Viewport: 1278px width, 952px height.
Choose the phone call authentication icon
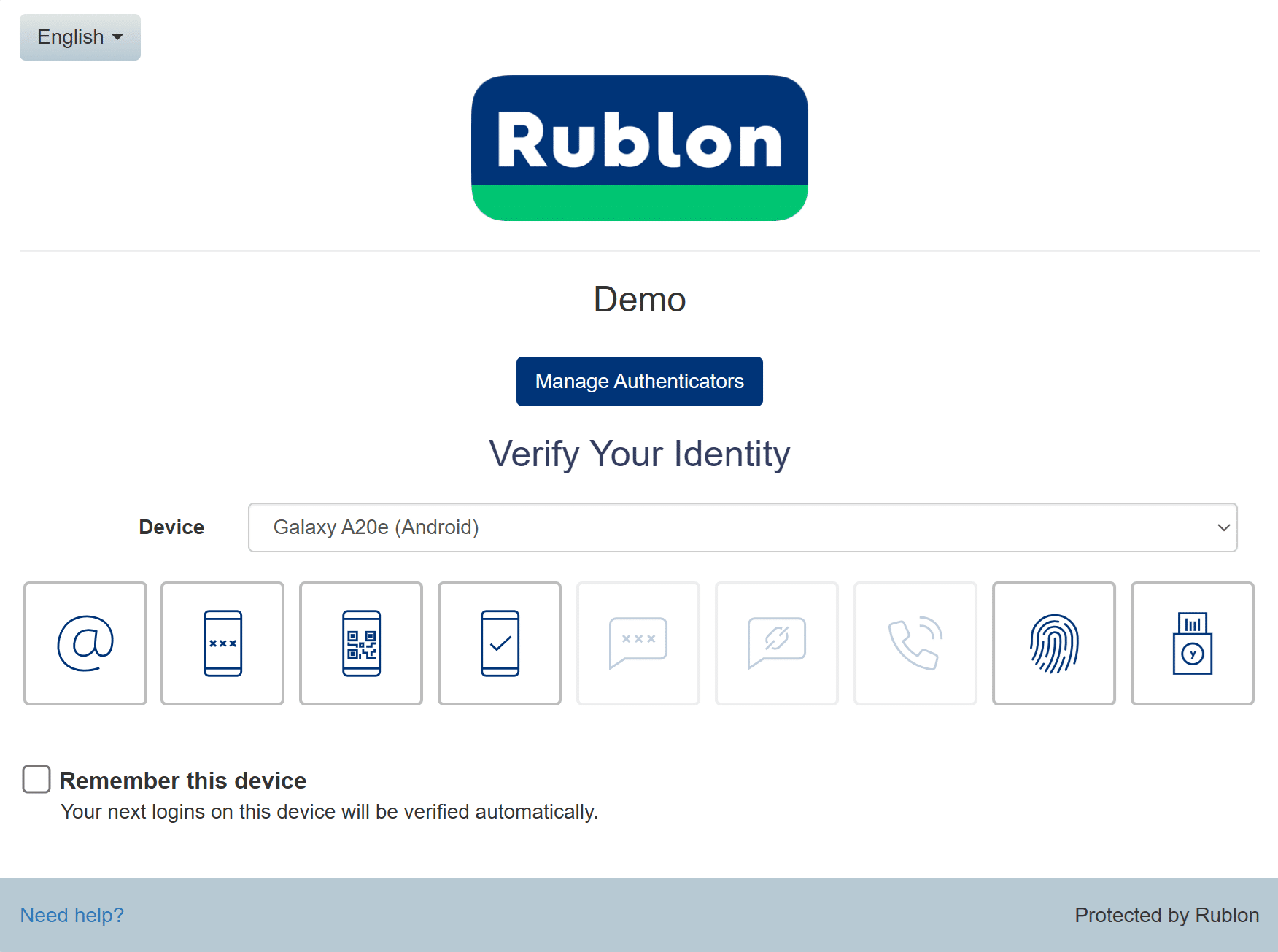click(915, 643)
